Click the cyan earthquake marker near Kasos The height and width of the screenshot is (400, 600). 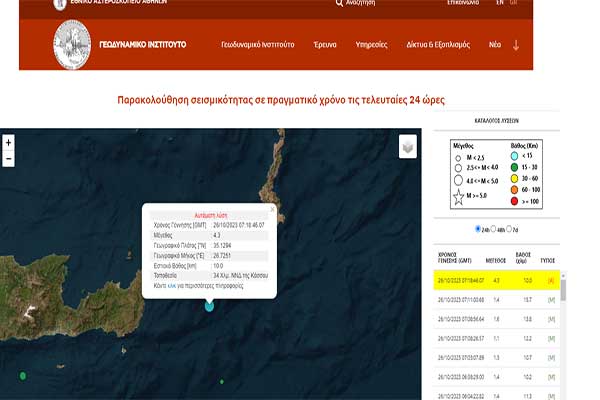point(209,305)
